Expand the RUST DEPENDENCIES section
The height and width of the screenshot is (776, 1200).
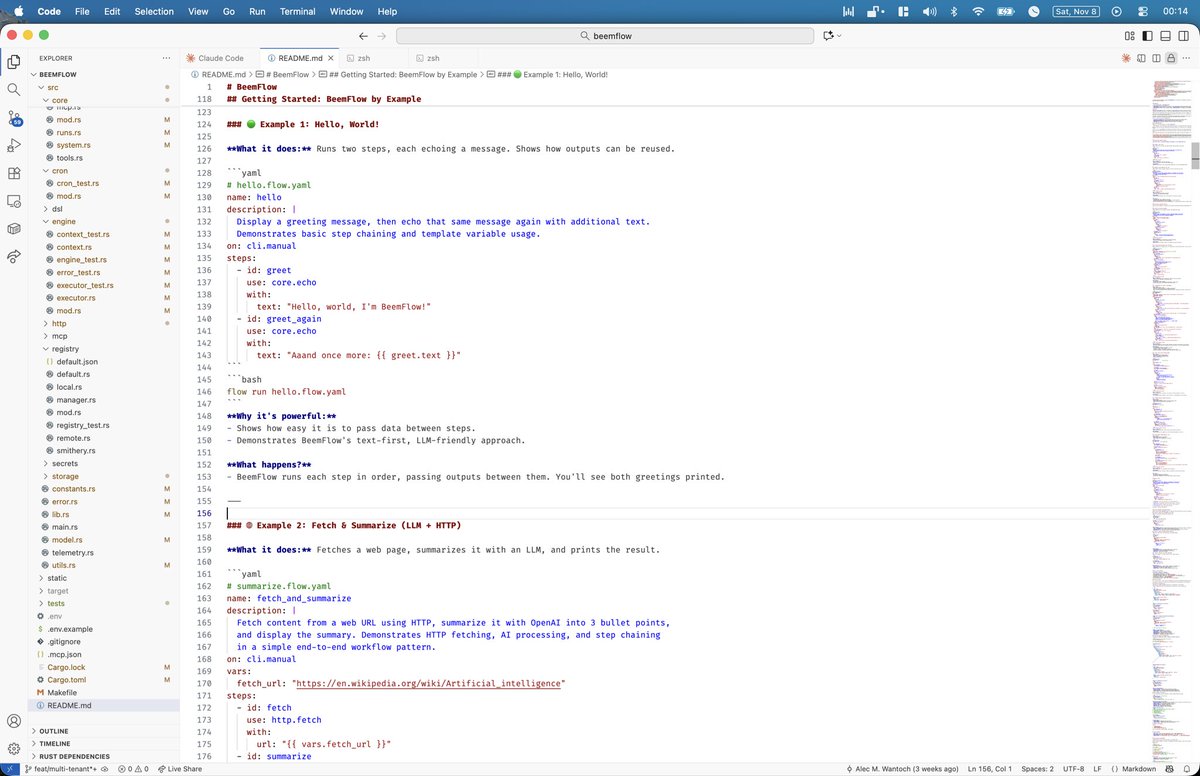click(104, 756)
